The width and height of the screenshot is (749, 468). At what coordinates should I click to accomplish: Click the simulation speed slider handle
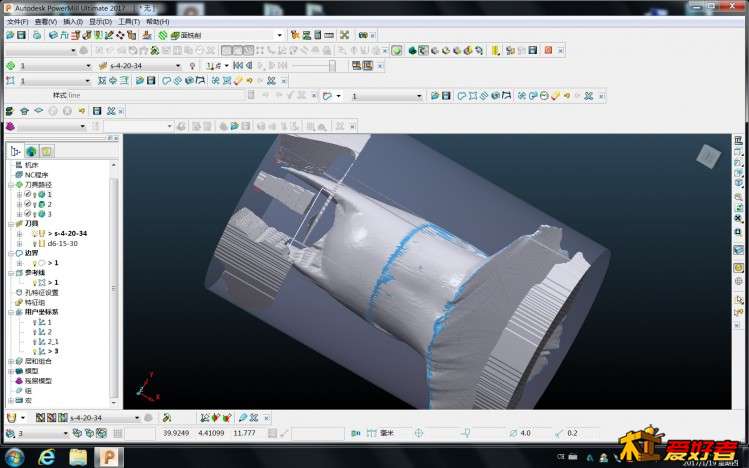(x=332, y=66)
